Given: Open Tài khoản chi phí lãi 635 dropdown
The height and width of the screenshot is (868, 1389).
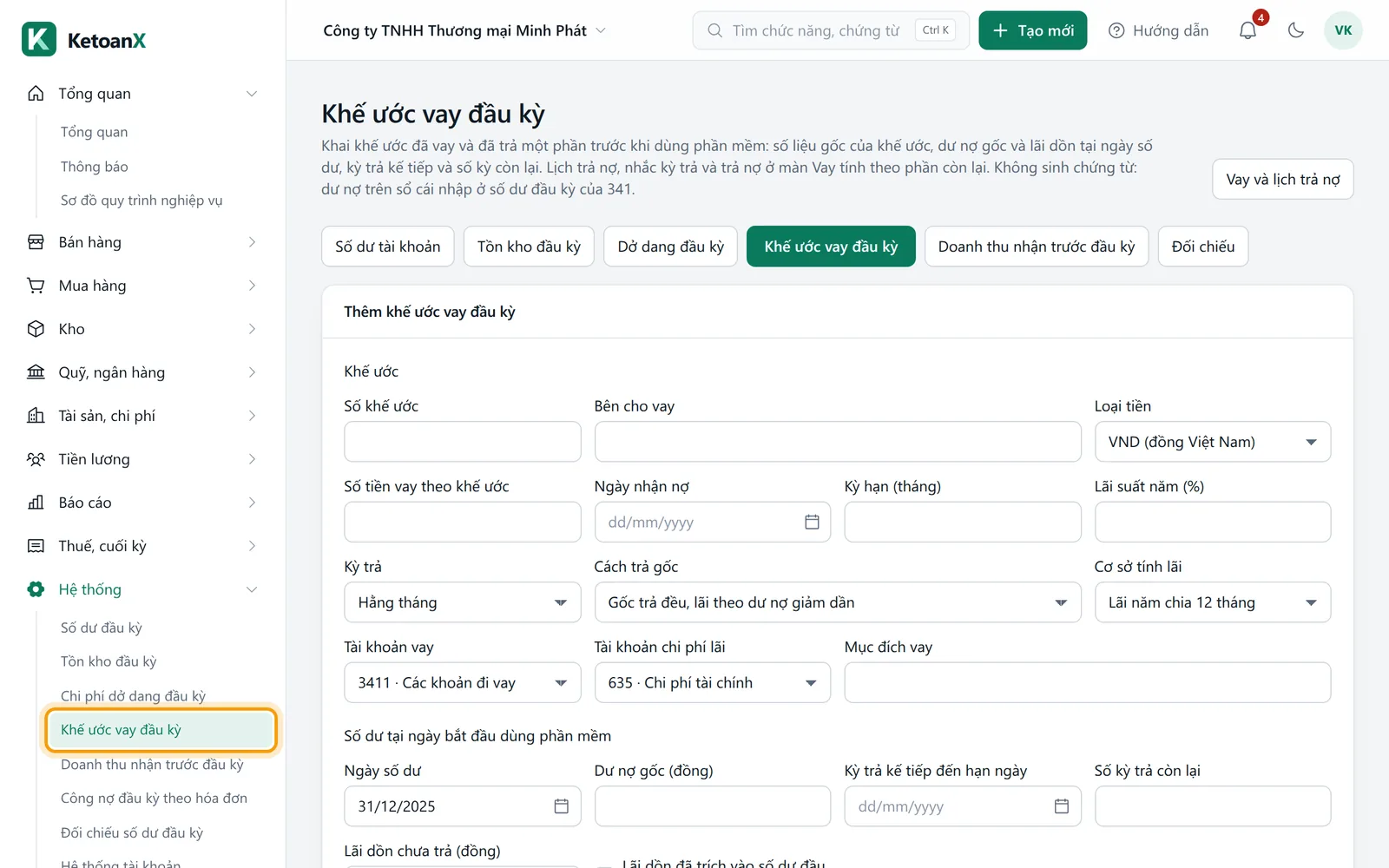Looking at the screenshot, I should click(x=713, y=683).
